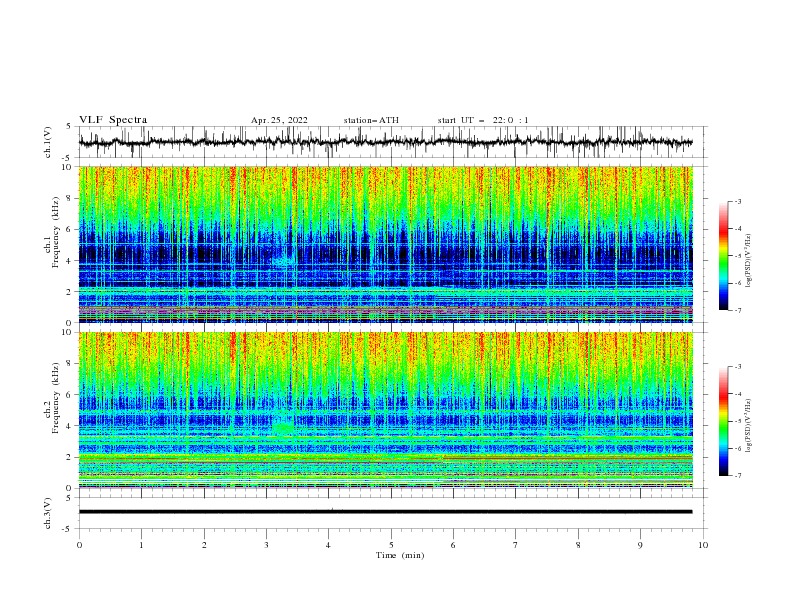Screen dimensions: 792x612
Task: Click the ch.1 spectrogram panel
Action: point(386,244)
